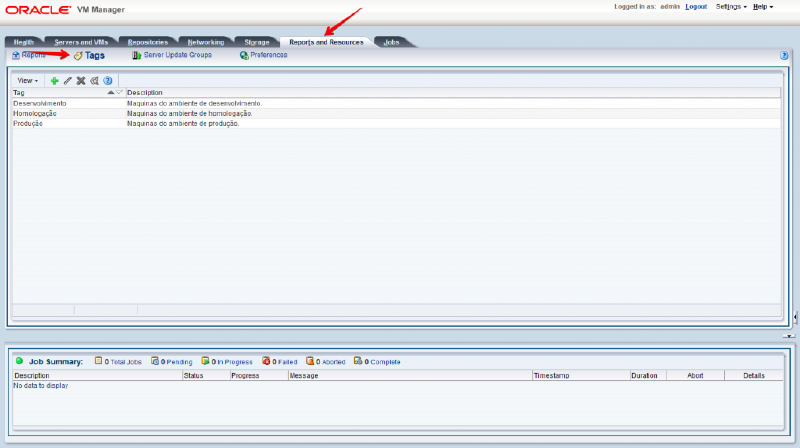
Task: Open the Help dropdown menu
Action: click(762, 7)
